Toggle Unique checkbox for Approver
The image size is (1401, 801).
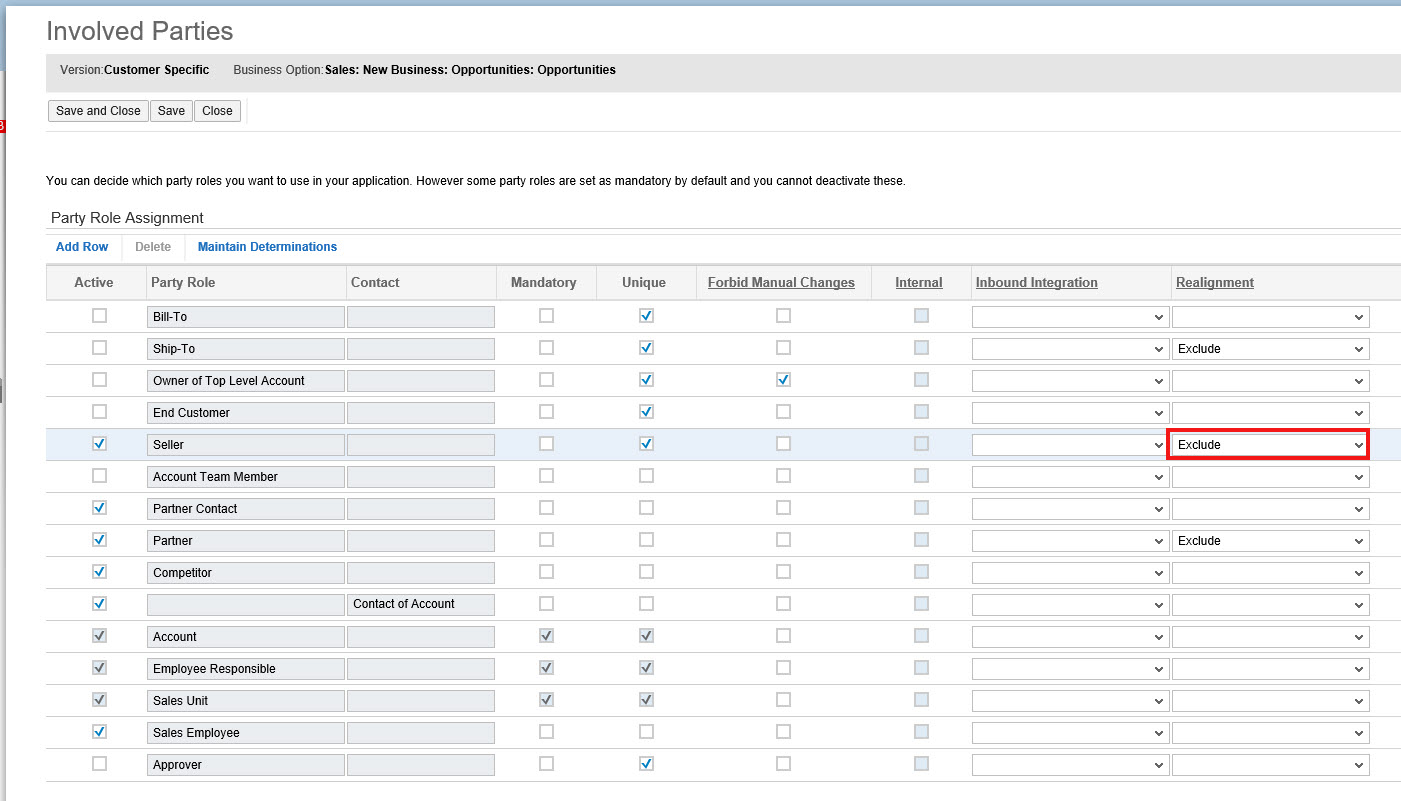[646, 763]
